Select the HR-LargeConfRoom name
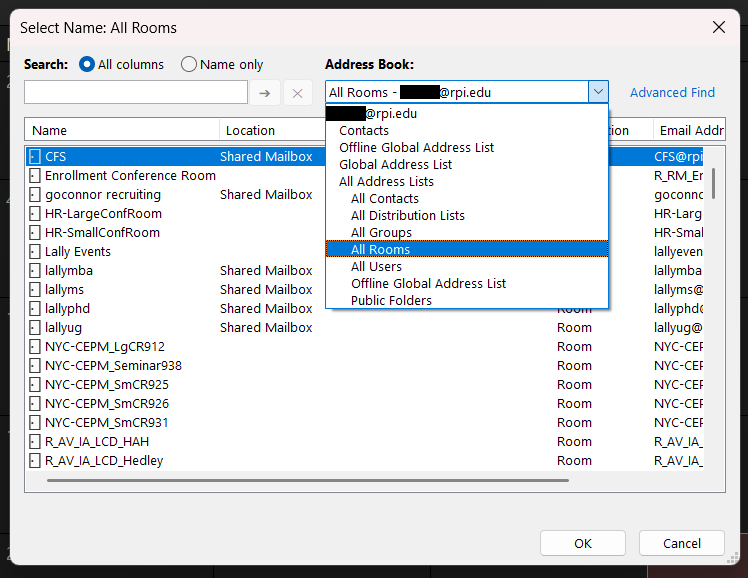748x578 pixels. pyautogui.click(x=103, y=214)
